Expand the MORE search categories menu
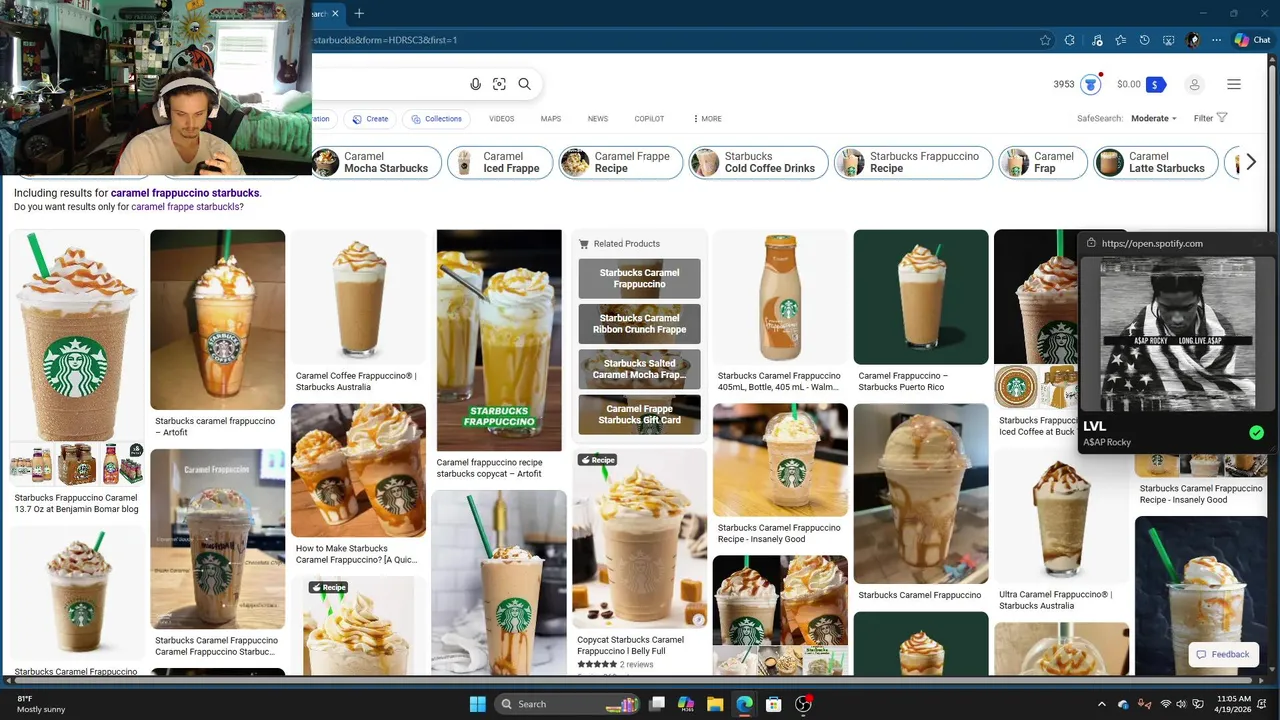 [x=707, y=118]
